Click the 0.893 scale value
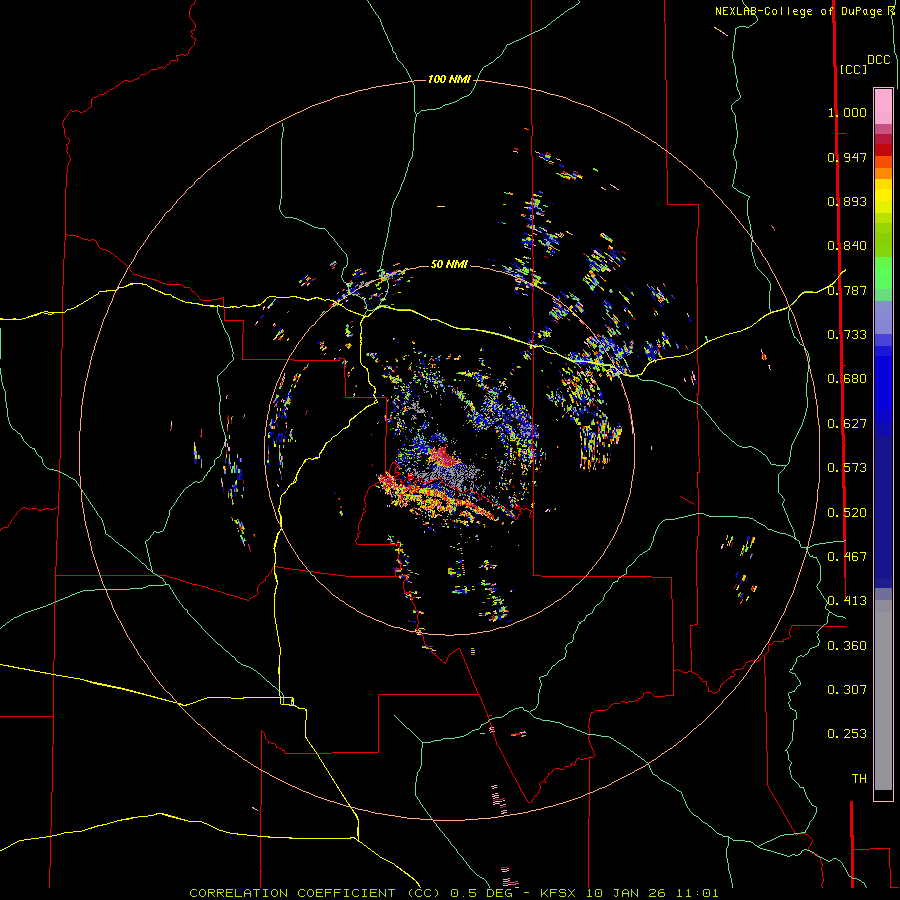The image size is (900, 900). 847,201
